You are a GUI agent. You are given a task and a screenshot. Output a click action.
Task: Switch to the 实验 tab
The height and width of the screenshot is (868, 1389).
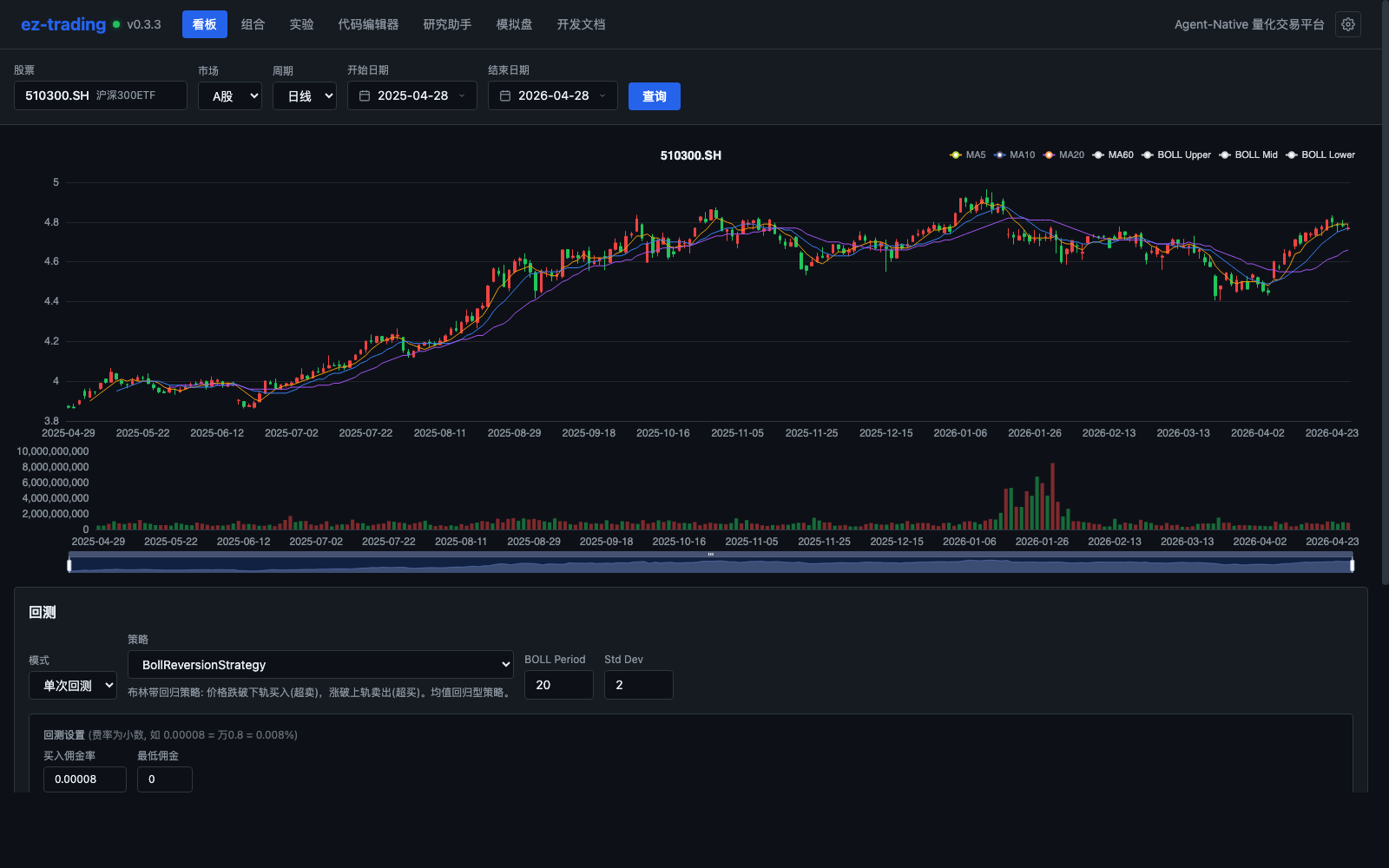point(301,24)
